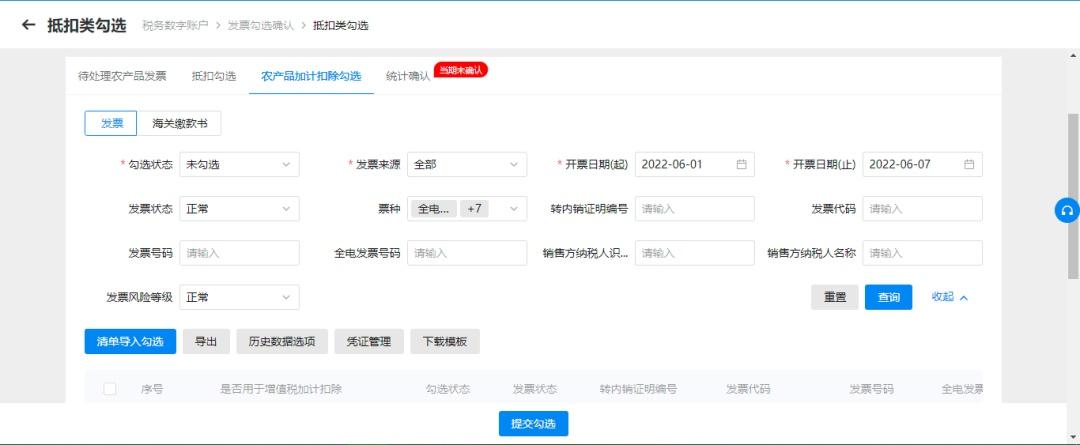This screenshot has width=1080, height=445.
Task: Click the blue 查询 button
Action: pos(888,297)
